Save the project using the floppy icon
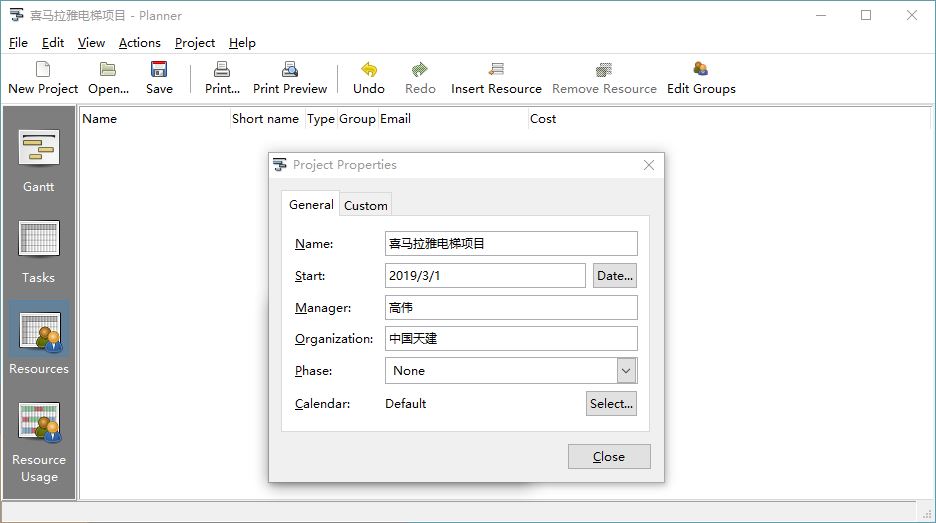This screenshot has height=523, width=936. tap(159, 69)
